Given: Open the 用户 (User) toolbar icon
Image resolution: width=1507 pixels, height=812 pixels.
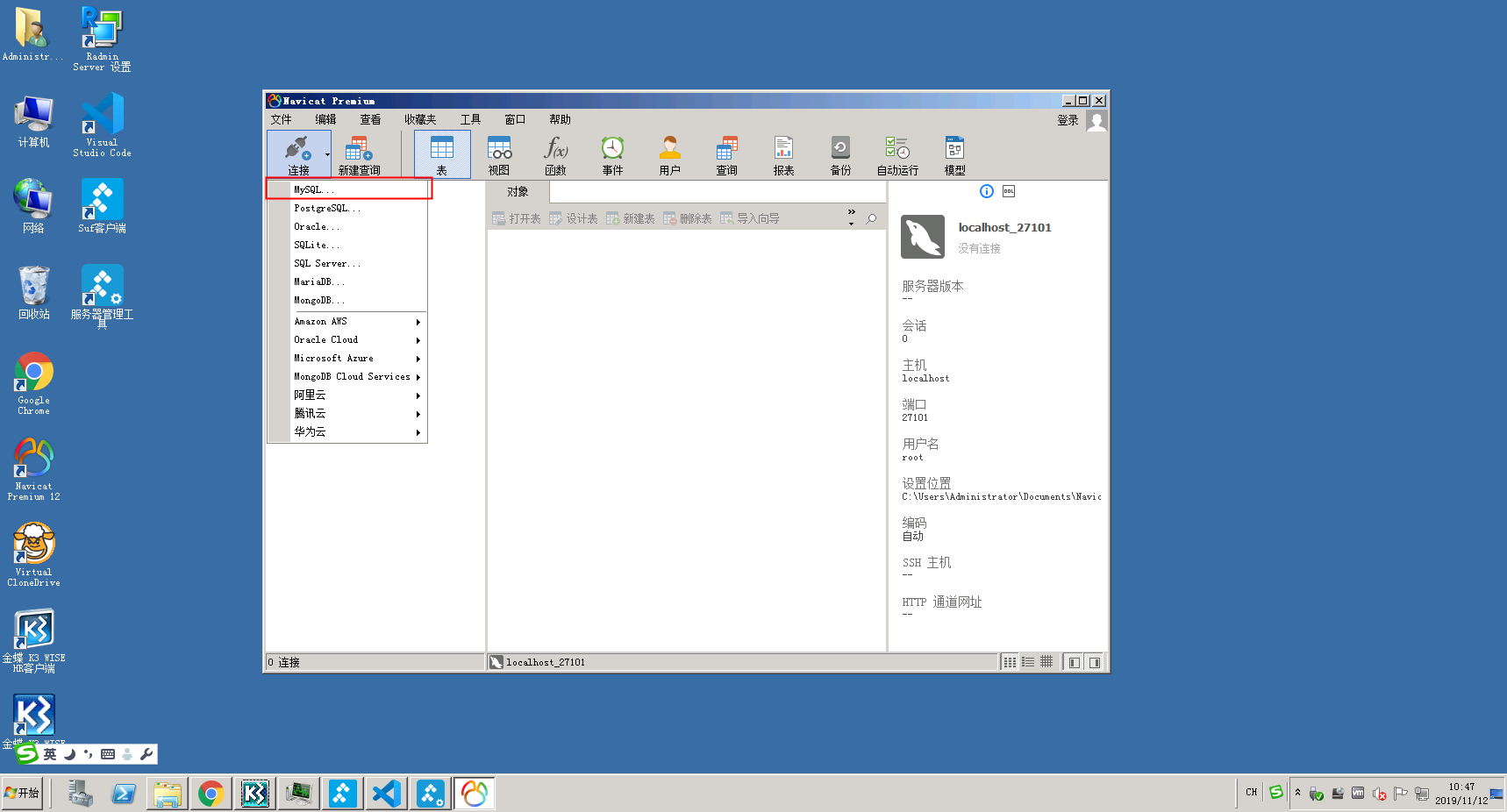Looking at the screenshot, I should 670,154.
